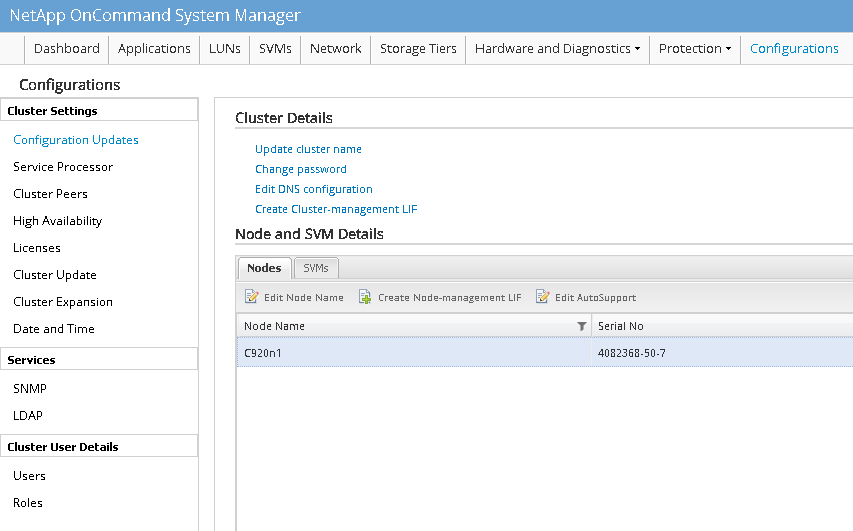Switch to the SVMs navigation tab

(x=275, y=48)
